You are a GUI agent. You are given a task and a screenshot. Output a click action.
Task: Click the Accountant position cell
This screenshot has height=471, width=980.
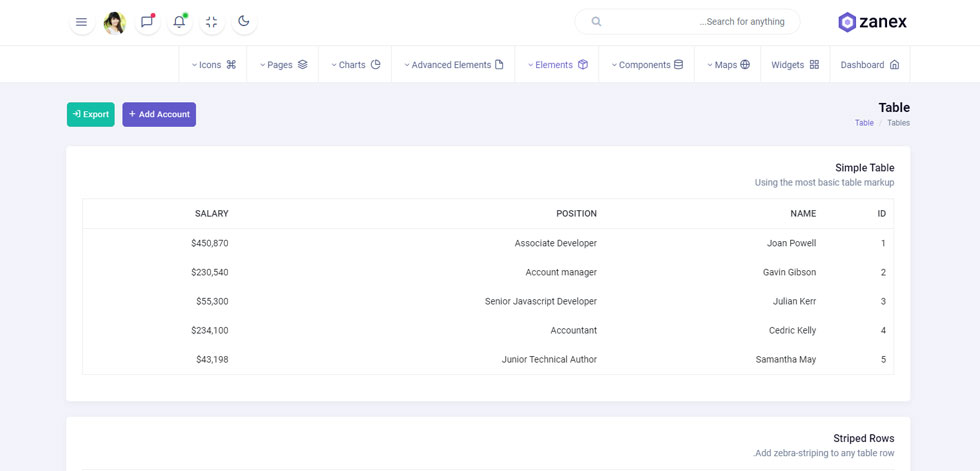(x=574, y=330)
